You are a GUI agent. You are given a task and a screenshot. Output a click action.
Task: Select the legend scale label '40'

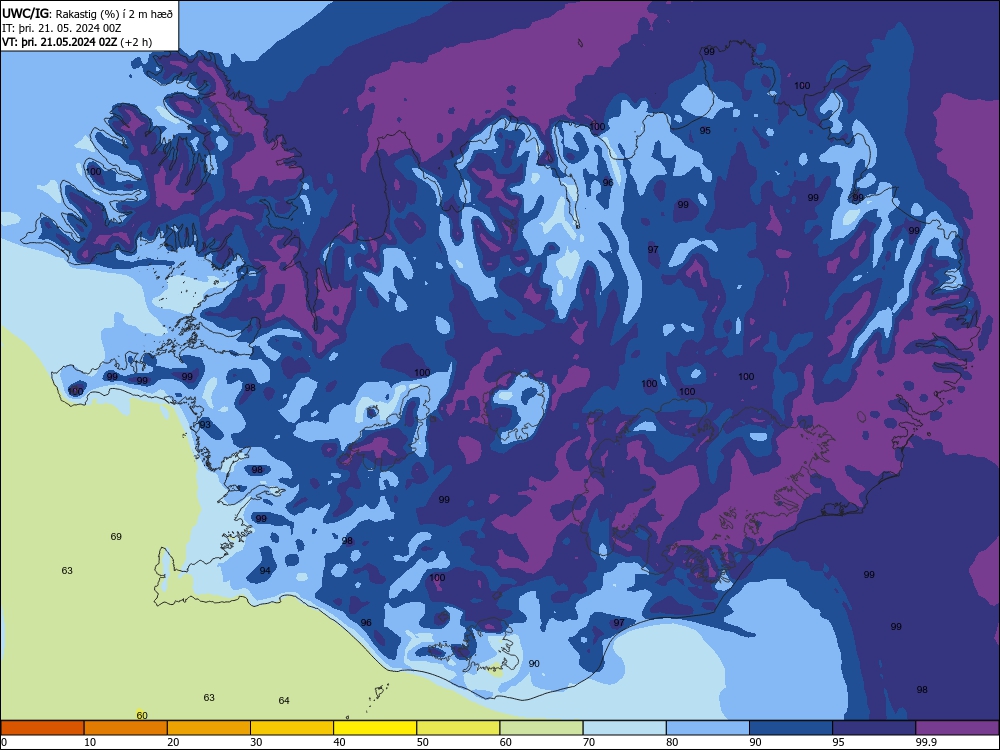tap(339, 742)
